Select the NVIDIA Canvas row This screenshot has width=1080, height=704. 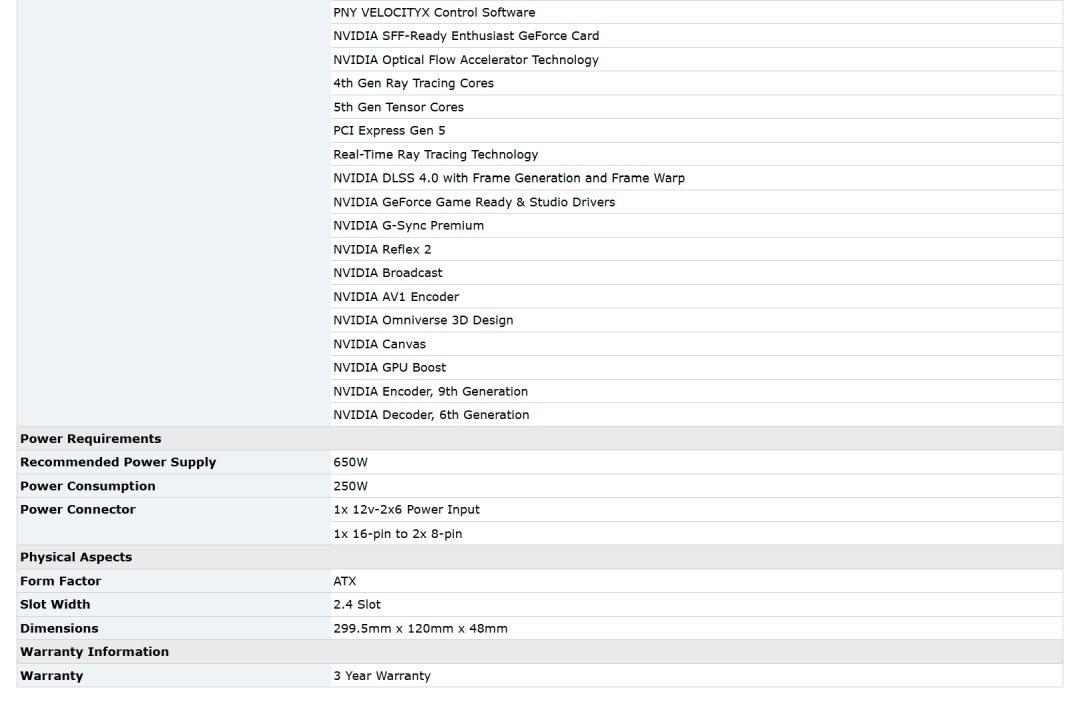coord(379,344)
